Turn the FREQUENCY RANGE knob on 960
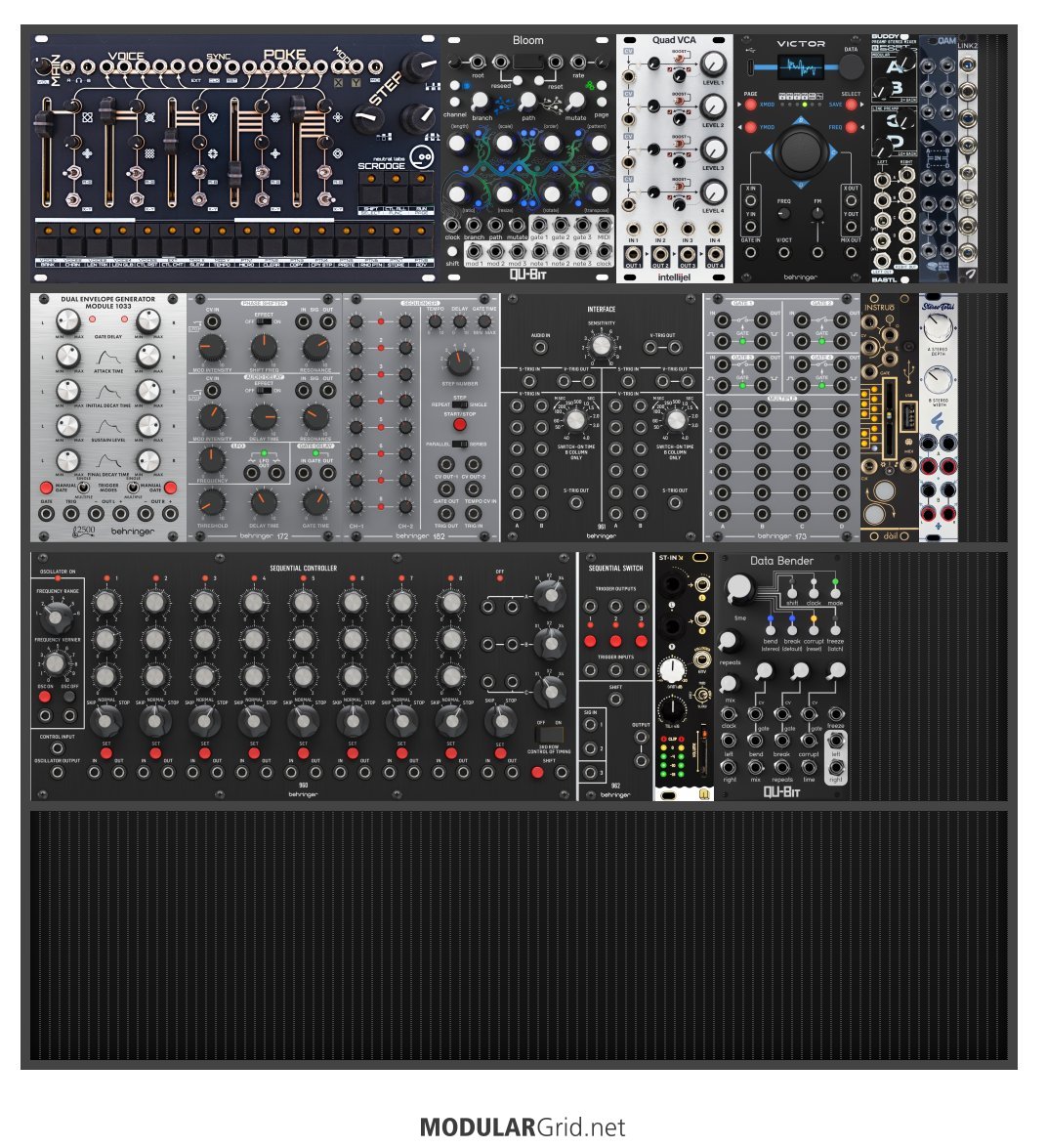Image resolution: width=1047 pixels, height=1148 pixels. pos(56,617)
